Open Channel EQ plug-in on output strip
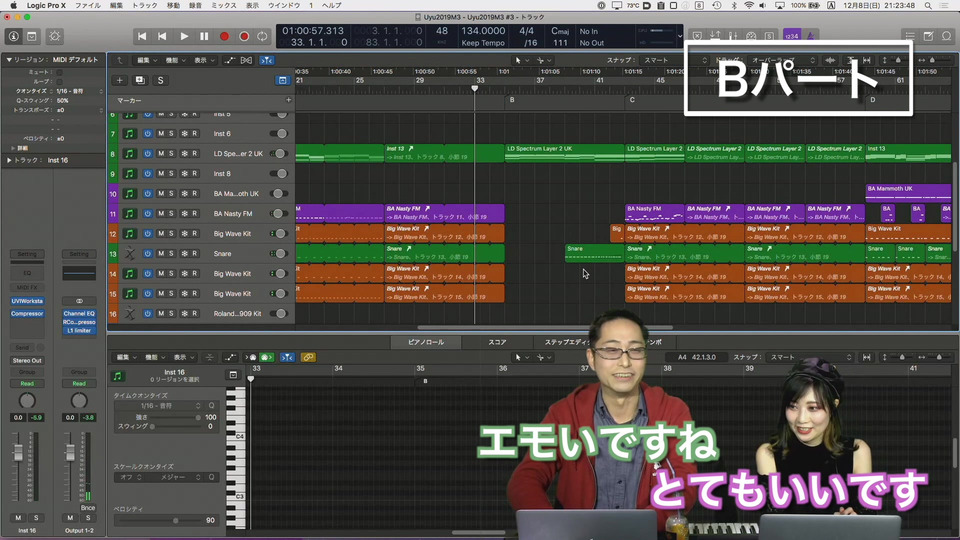 79,313
